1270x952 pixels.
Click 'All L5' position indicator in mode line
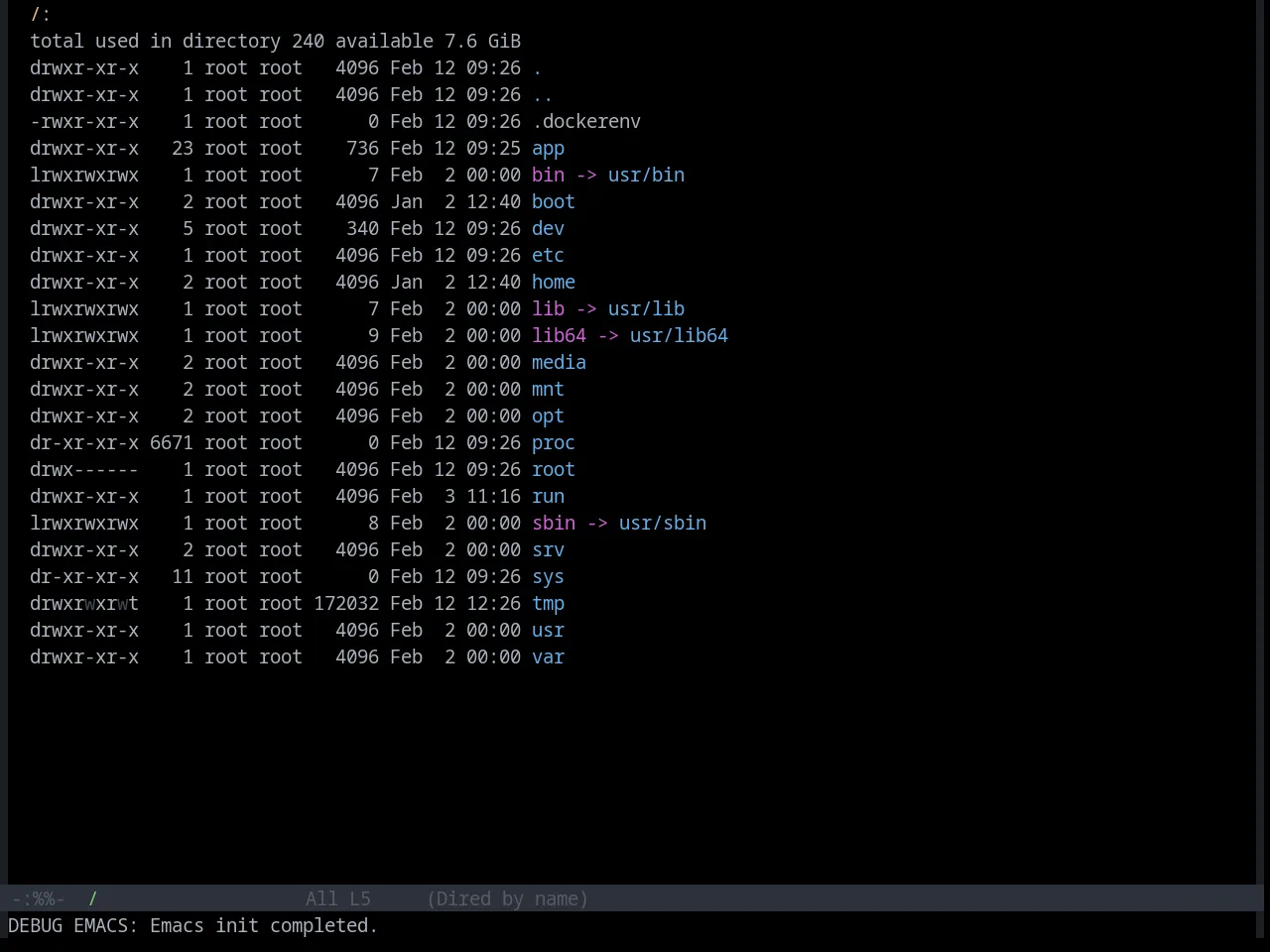coord(338,898)
